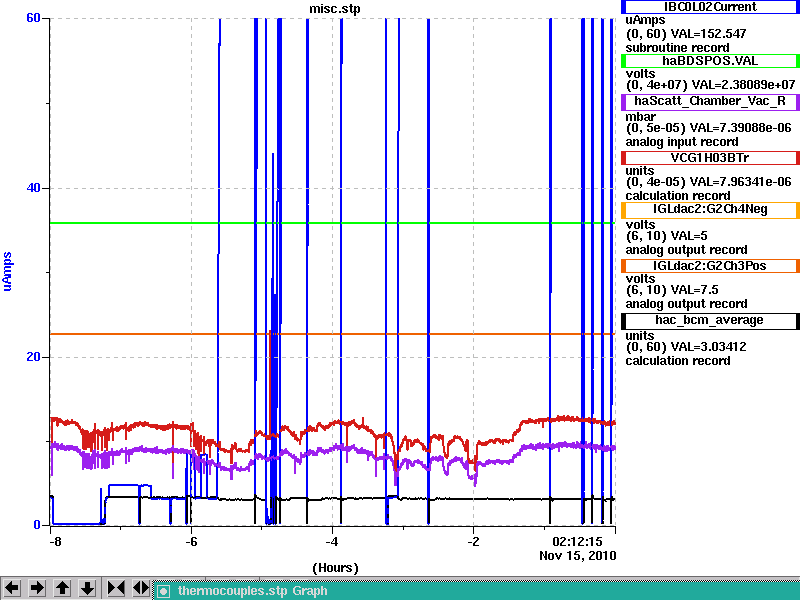Click the outward-pointing triangles zoom-out icon

tap(141, 588)
